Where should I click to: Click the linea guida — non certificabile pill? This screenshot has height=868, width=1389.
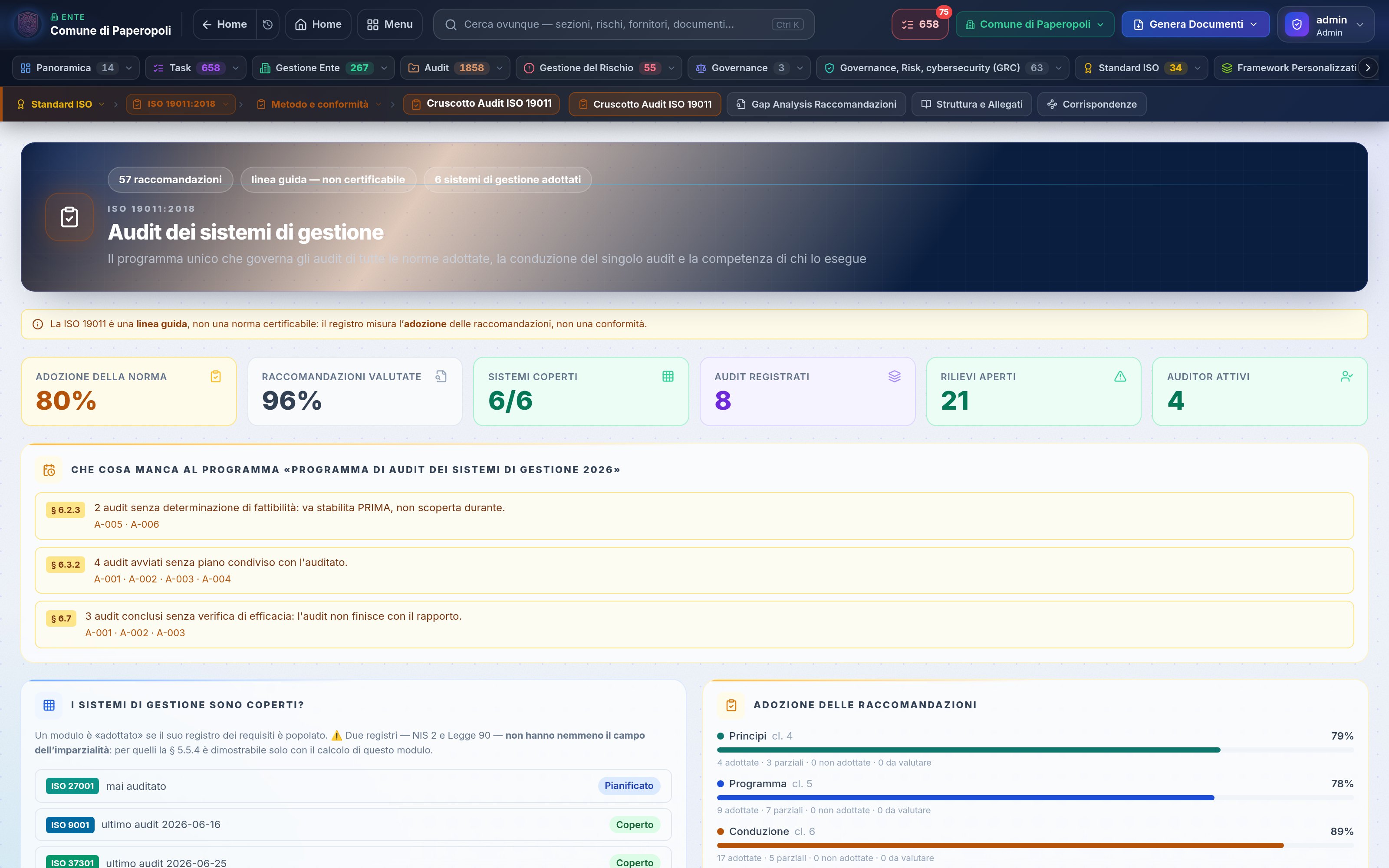click(328, 180)
